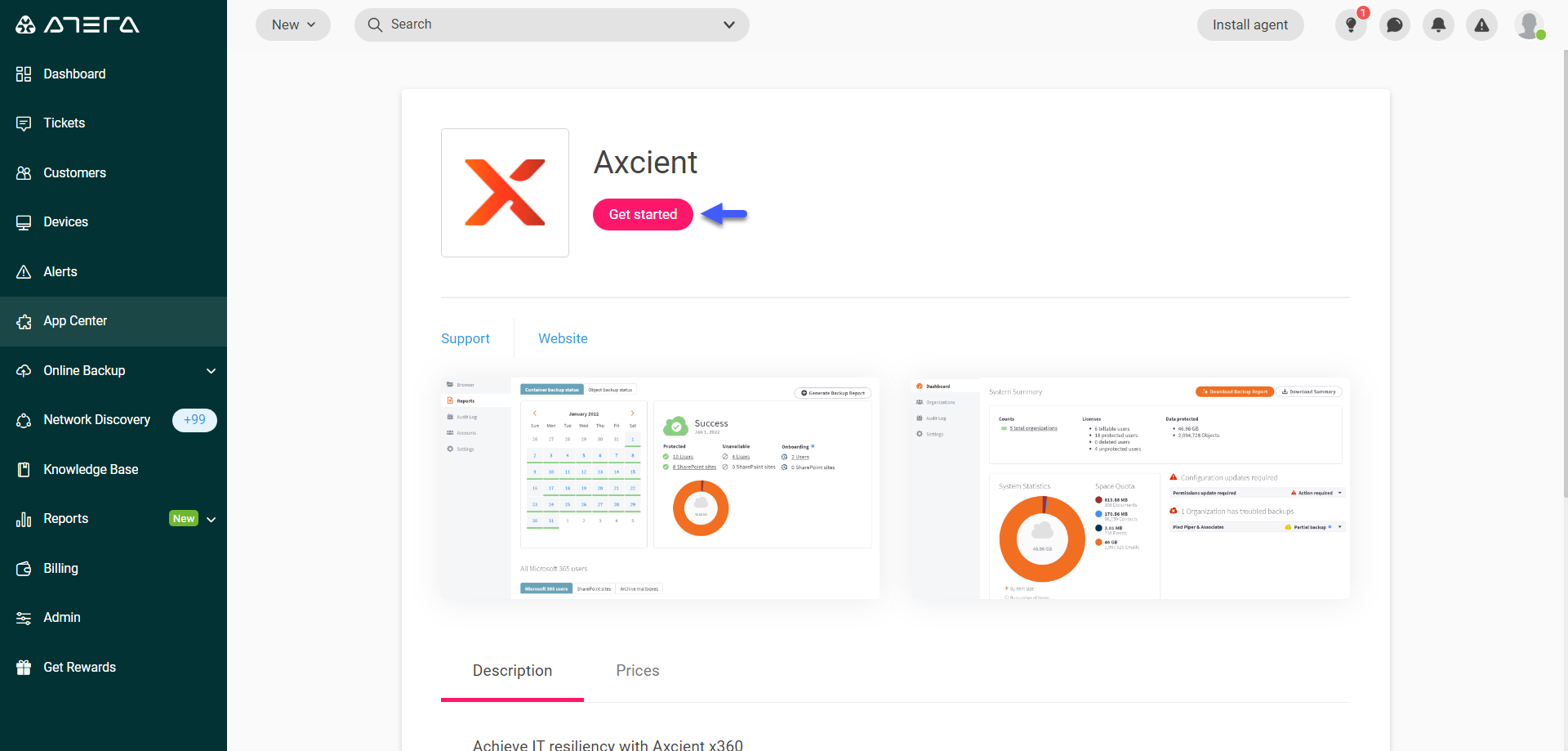Click the Atera logo
Viewport: 1568px width, 751px height.
tap(78, 25)
